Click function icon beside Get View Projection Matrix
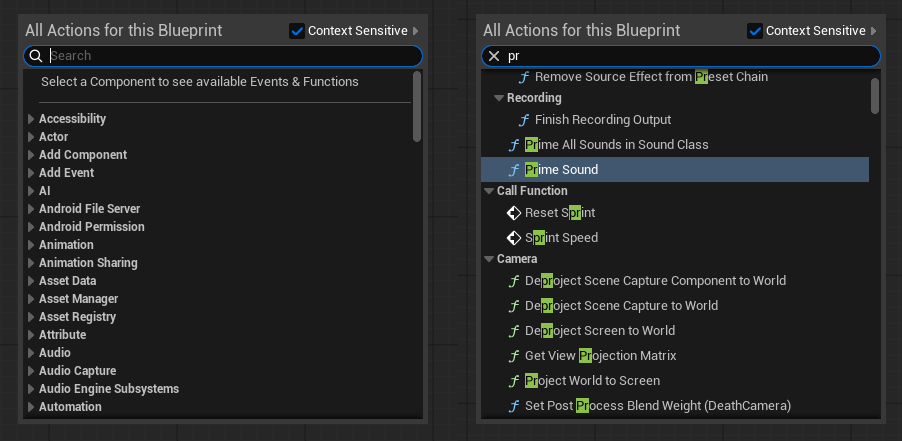The image size is (902, 441). pyautogui.click(x=514, y=356)
